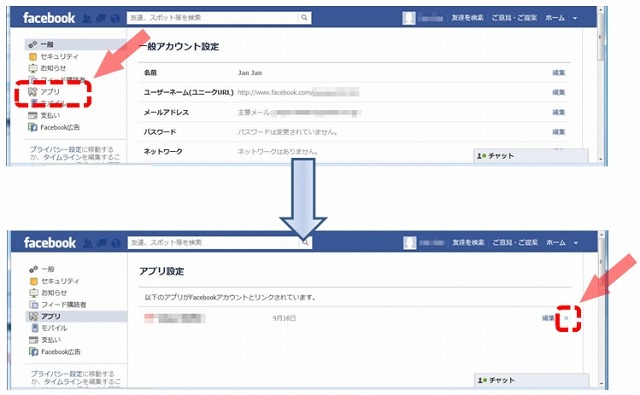Image resolution: width=640 pixels, height=395 pixels.
Task: Select 一般 in the アプリ設定 page sidebar
Action: click(x=48, y=269)
